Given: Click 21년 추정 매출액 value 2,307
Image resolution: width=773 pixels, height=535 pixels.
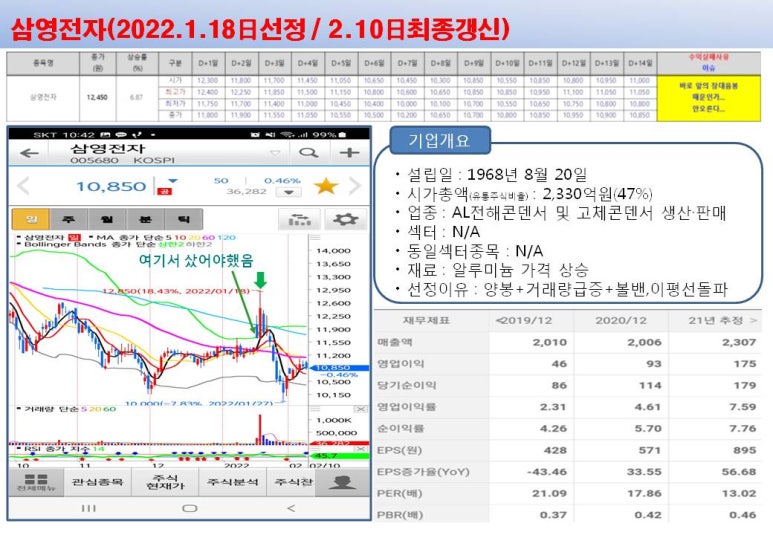Looking at the screenshot, I should (738, 342).
